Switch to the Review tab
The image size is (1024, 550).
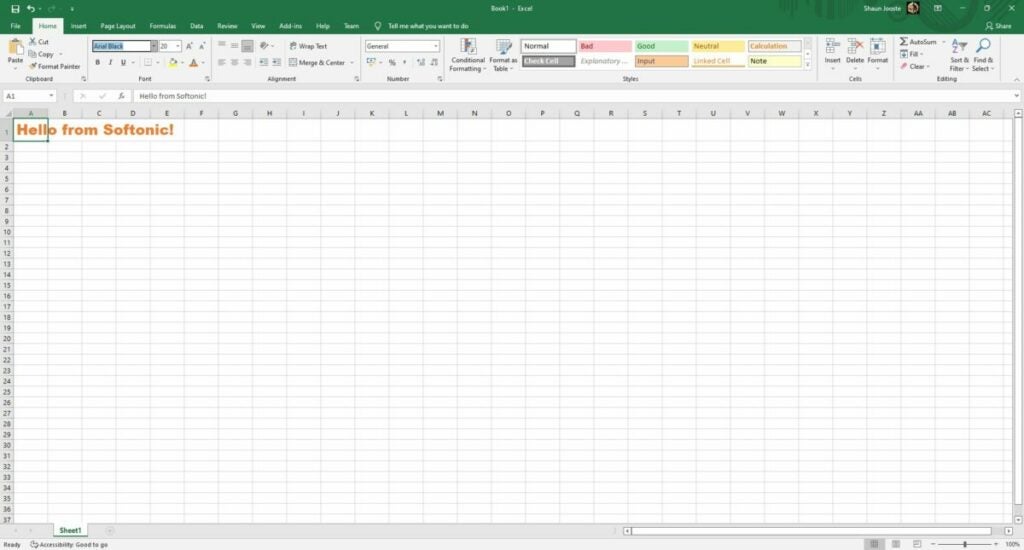(x=227, y=26)
